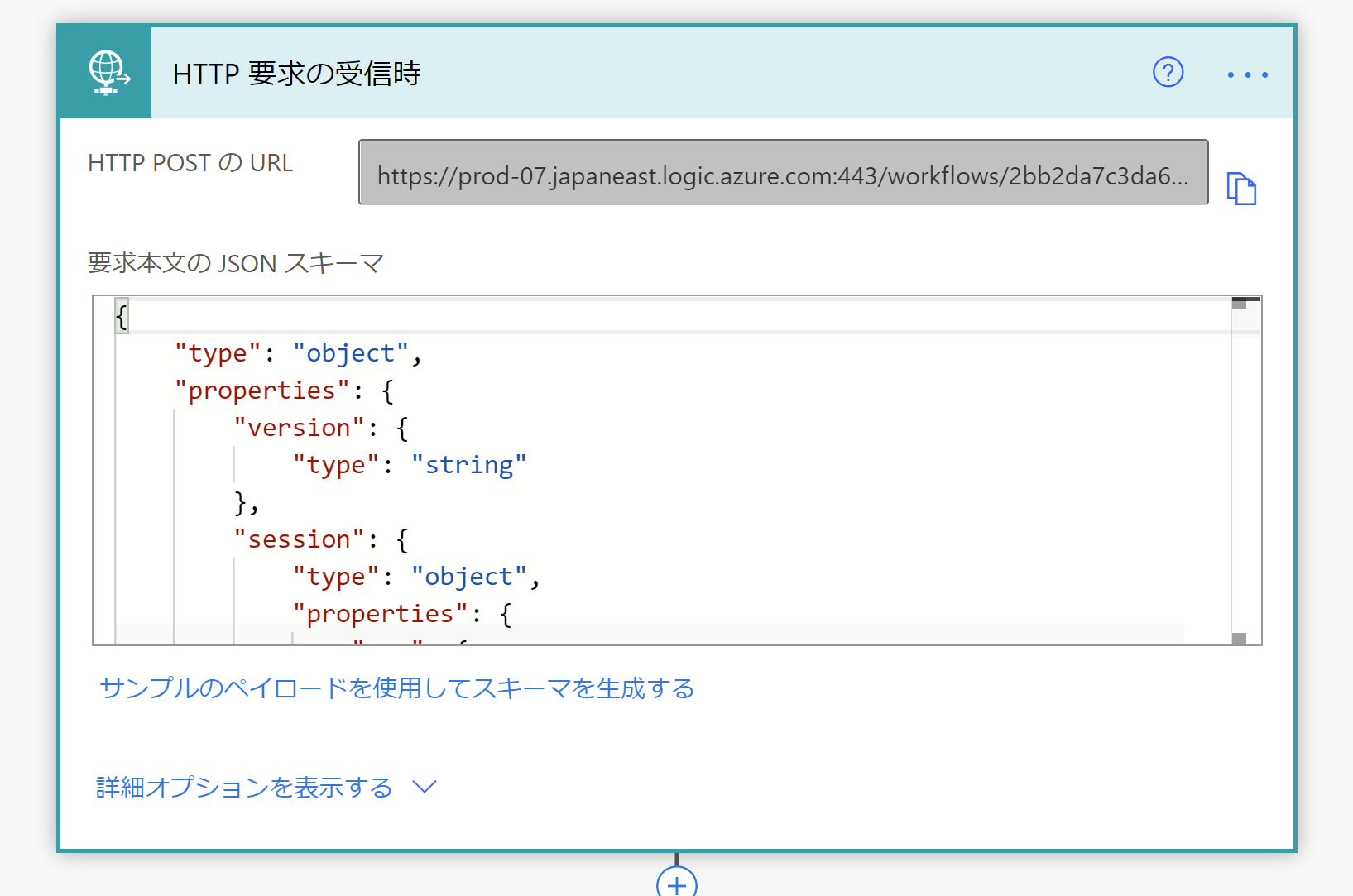
Task: Click the "HTTP 要求の受信時" card title
Action: [x=296, y=74]
